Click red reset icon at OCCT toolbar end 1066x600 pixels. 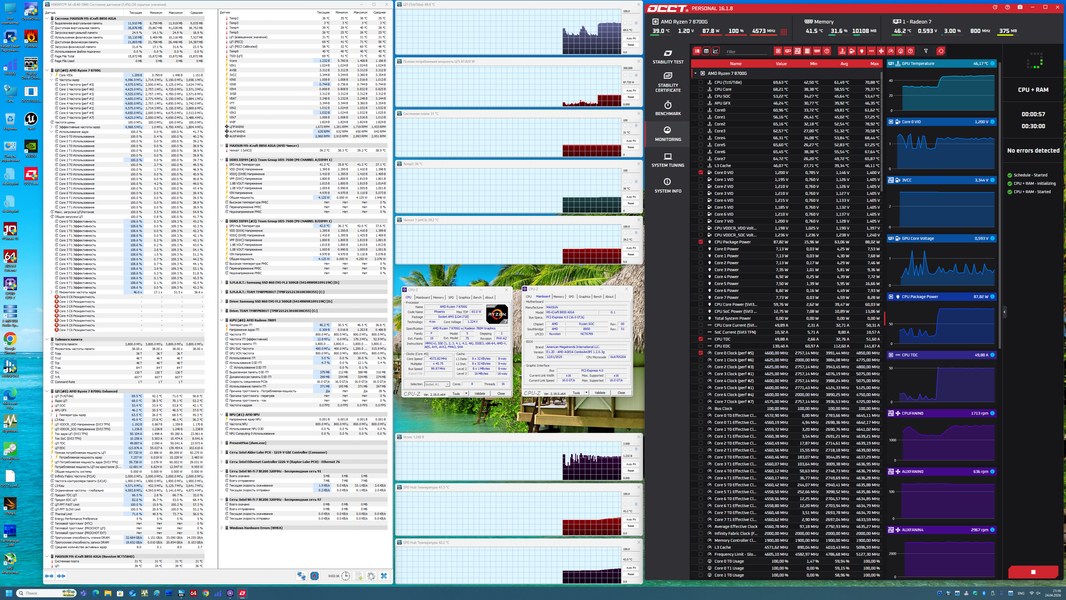941,51
